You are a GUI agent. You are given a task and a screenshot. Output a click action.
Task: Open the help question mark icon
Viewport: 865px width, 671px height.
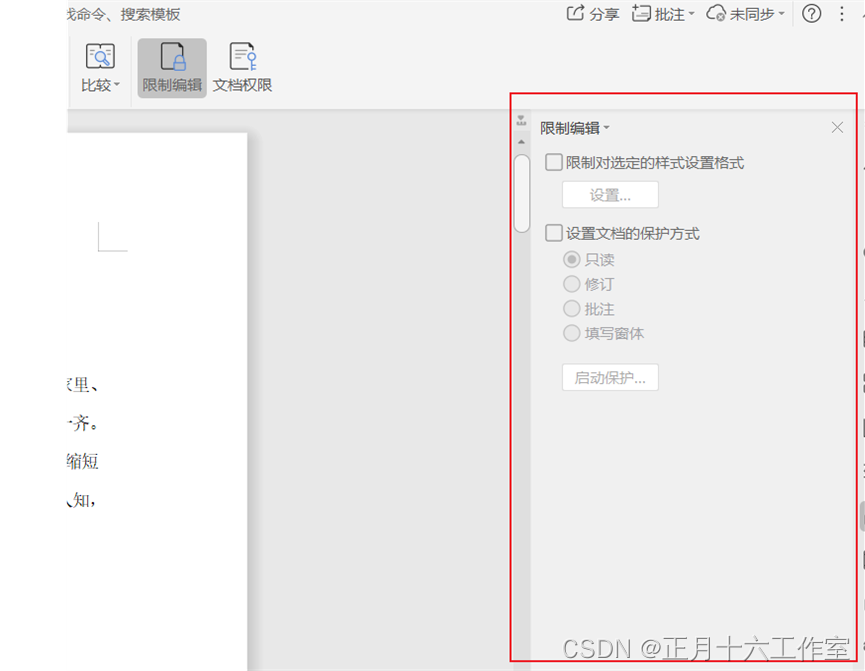(811, 14)
